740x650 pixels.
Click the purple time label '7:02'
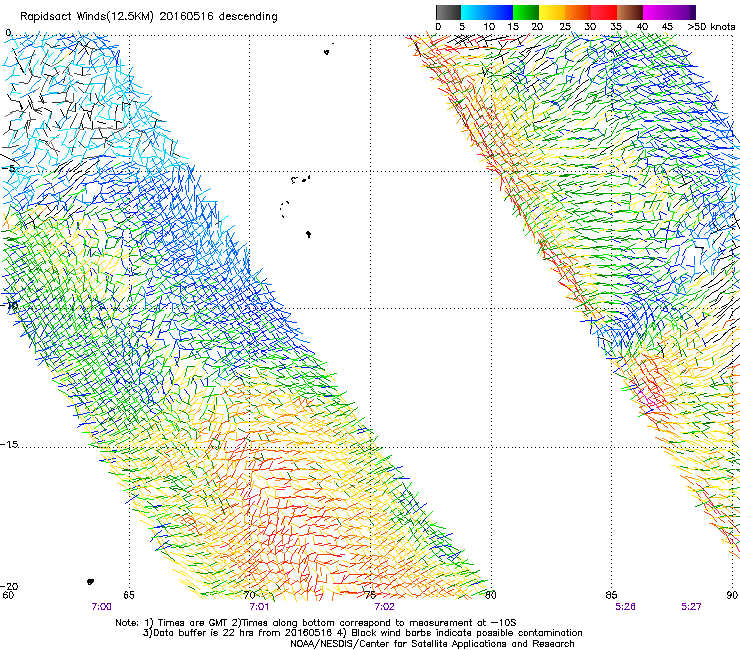(x=384, y=607)
